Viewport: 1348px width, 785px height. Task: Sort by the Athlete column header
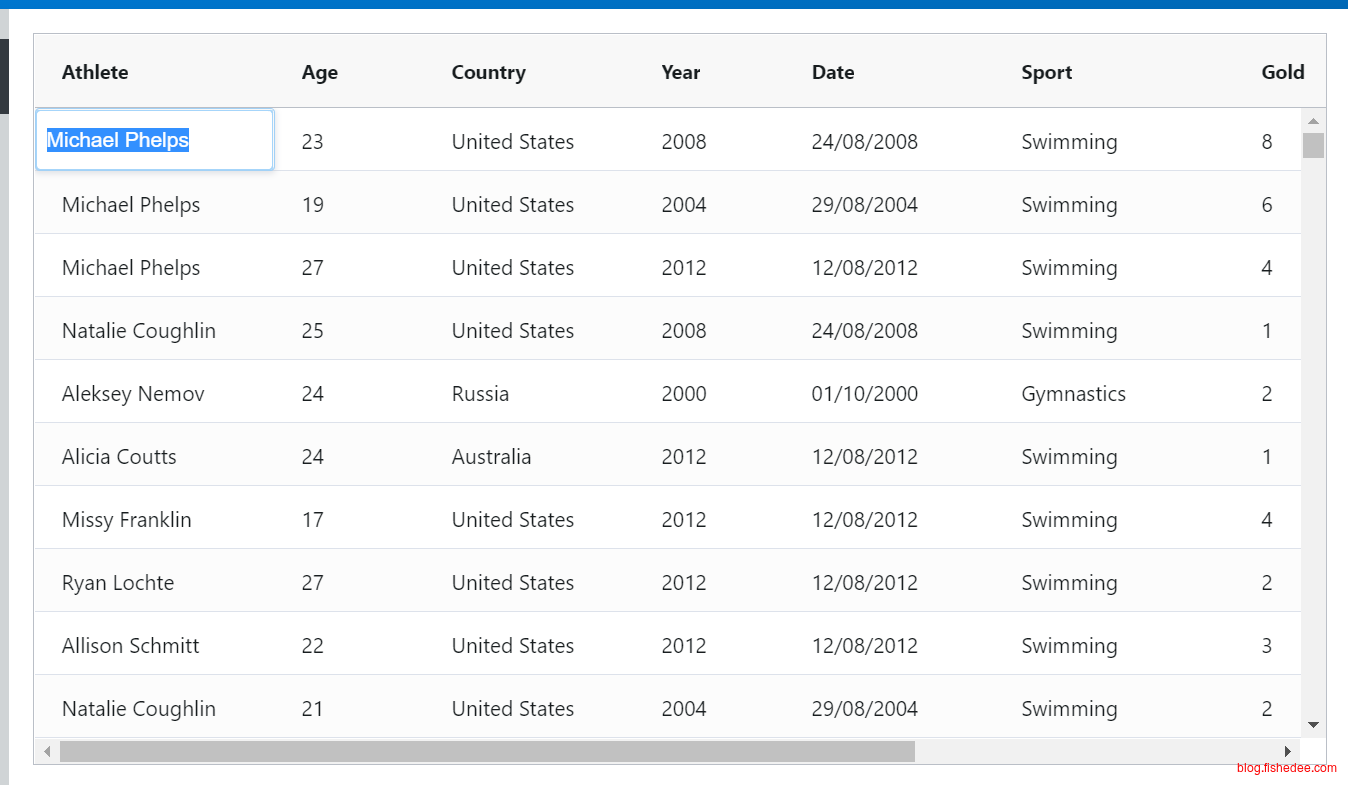point(95,72)
